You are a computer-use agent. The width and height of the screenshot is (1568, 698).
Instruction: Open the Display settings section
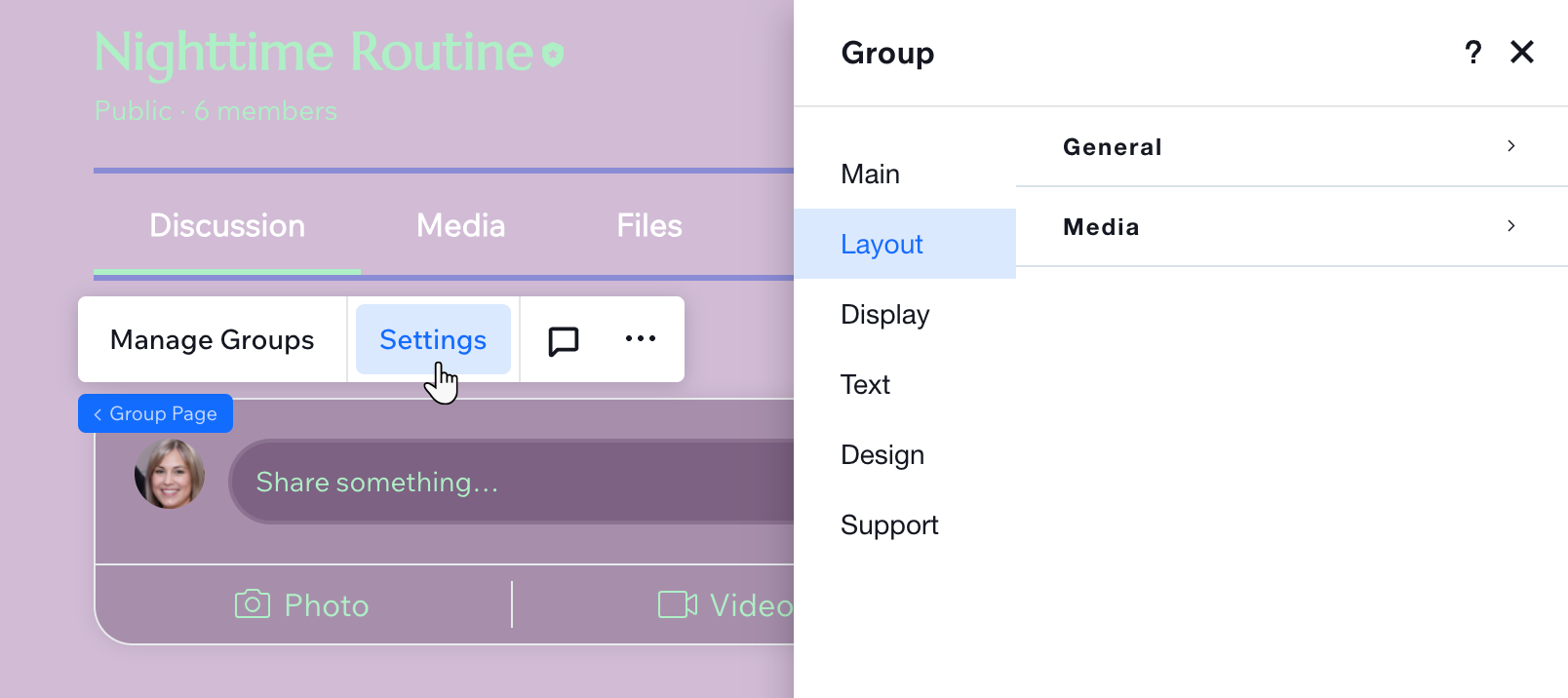[x=884, y=315]
